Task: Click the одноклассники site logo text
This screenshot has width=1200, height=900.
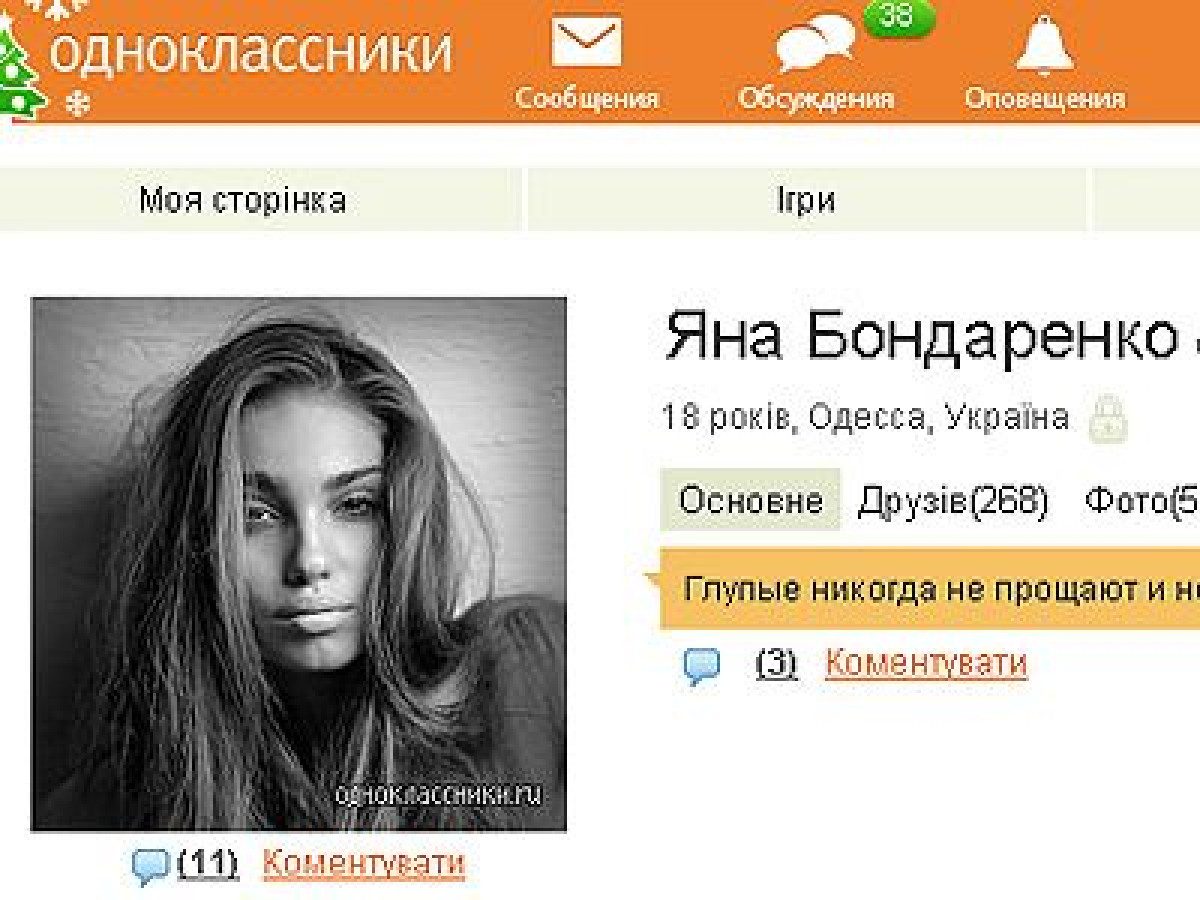Action: [252, 50]
